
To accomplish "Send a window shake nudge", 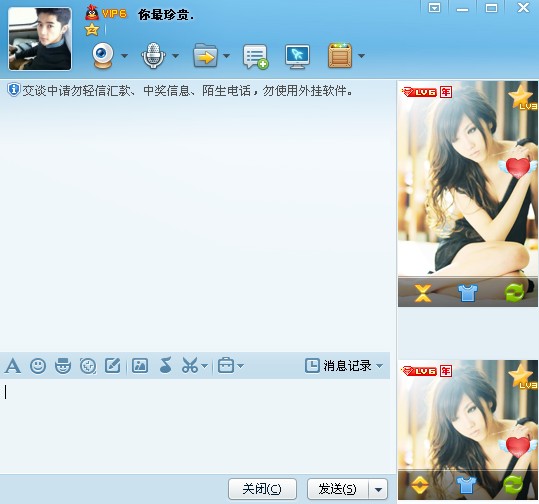I will coord(88,366).
